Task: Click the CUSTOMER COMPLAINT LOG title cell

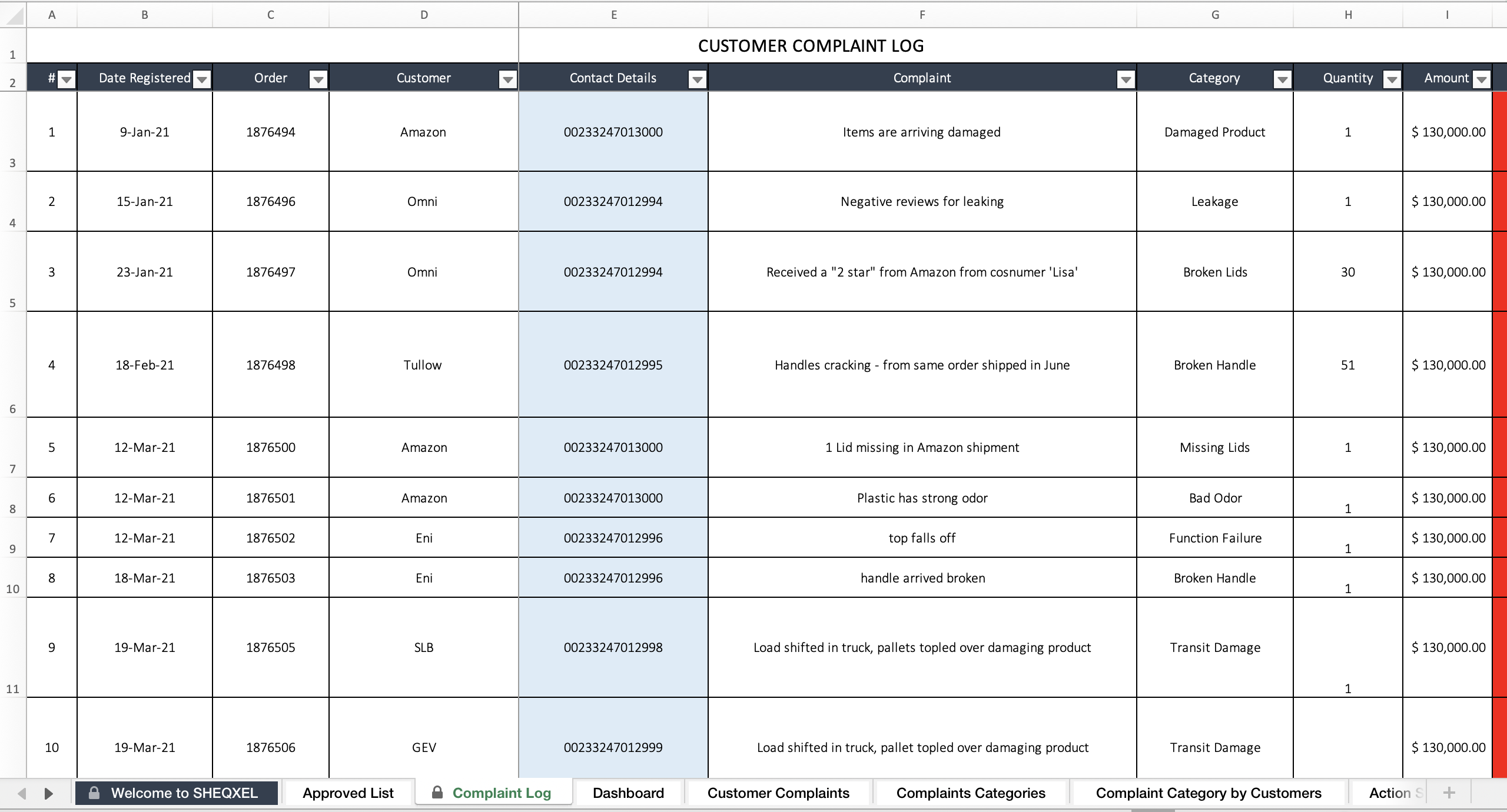Action: (x=811, y=46)
